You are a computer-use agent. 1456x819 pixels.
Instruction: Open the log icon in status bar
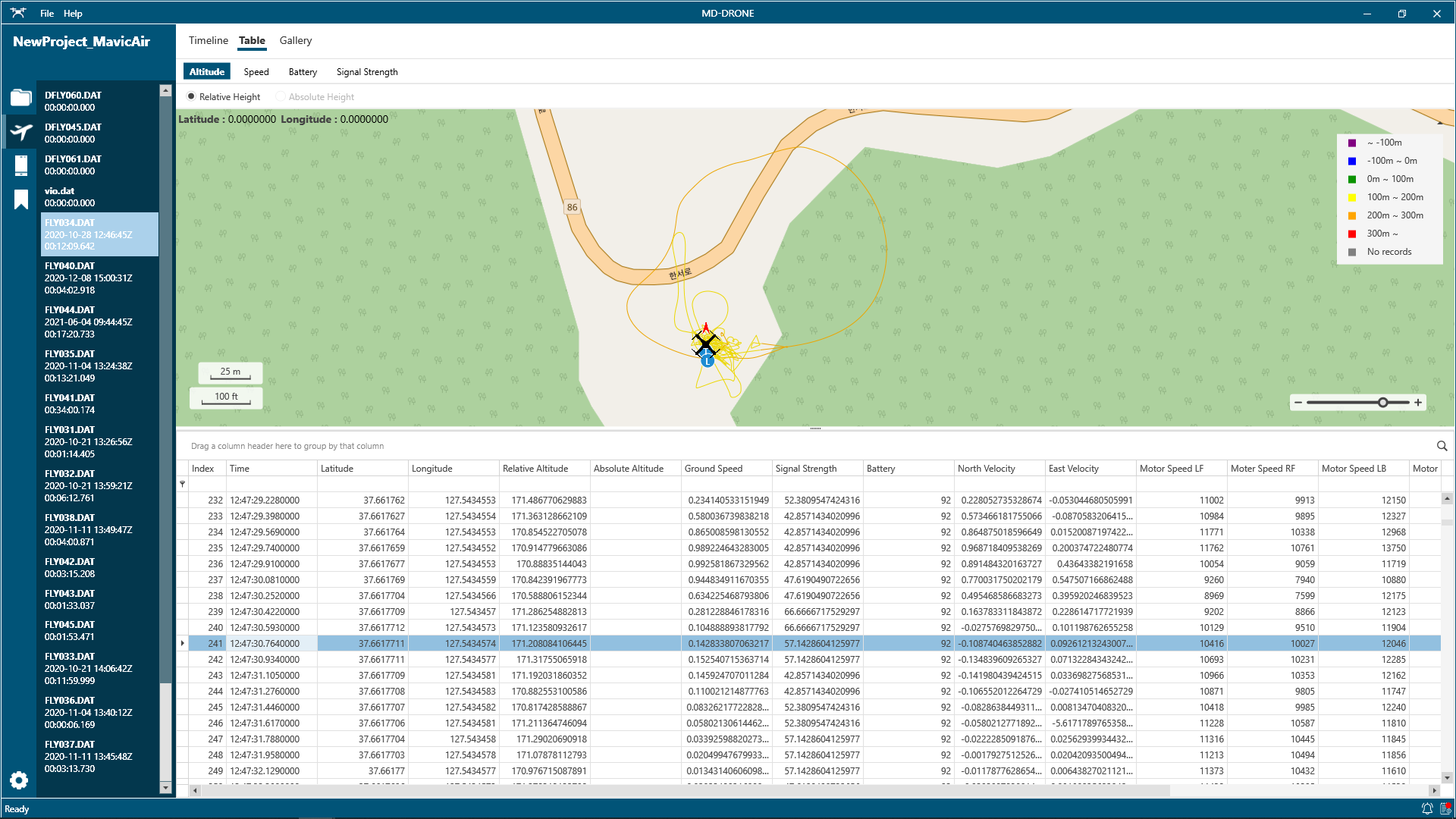(1445, 809)
